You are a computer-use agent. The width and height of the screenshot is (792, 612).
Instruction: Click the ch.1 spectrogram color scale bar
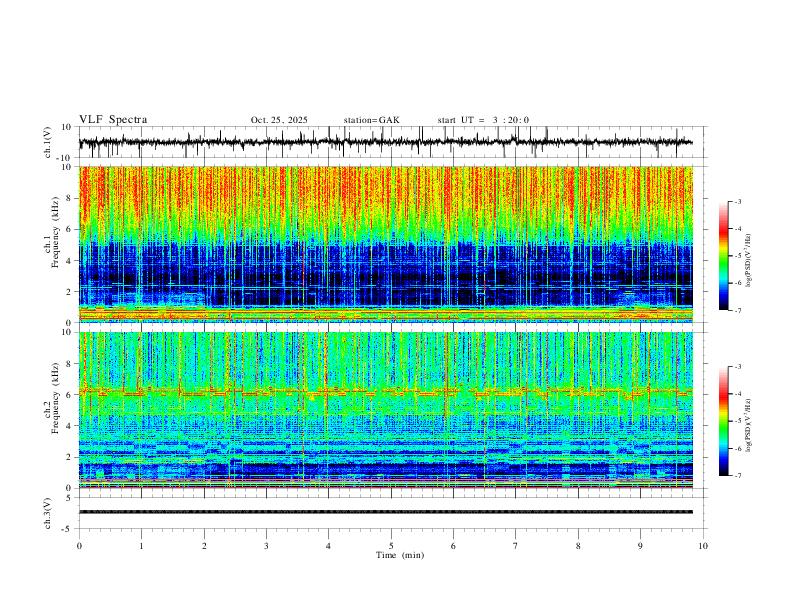[x=723, y=256]
